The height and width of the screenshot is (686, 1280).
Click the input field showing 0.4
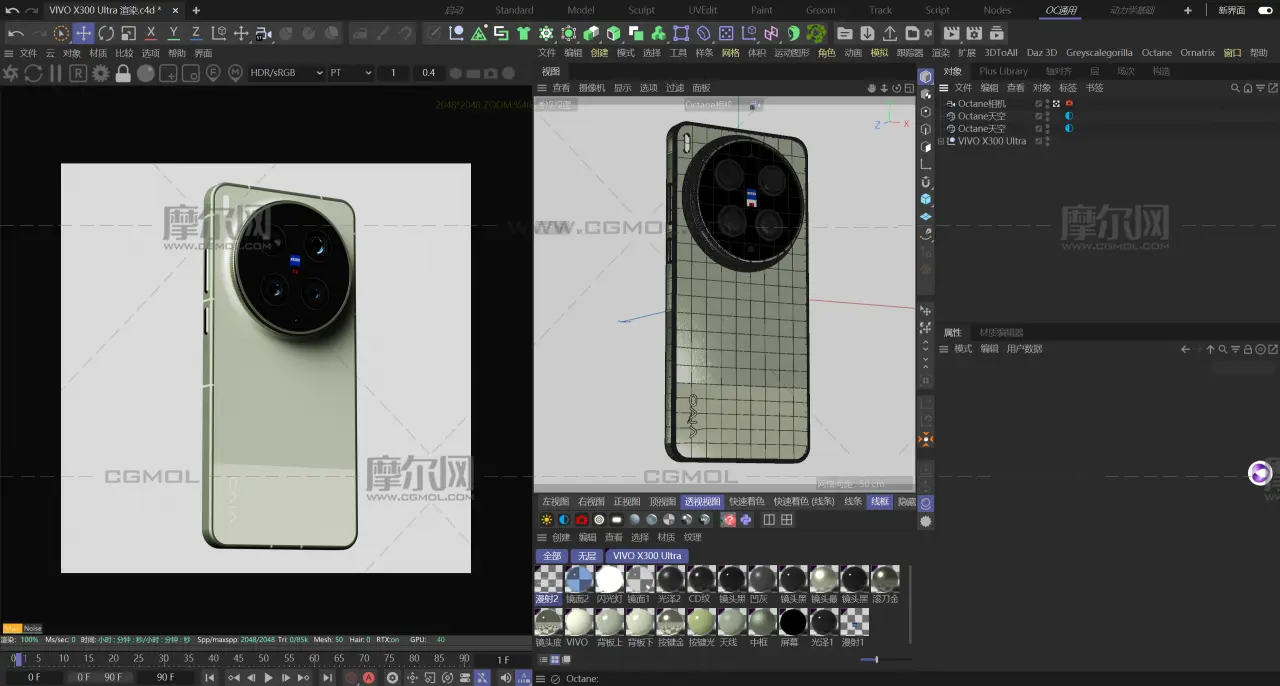[428, 73]
